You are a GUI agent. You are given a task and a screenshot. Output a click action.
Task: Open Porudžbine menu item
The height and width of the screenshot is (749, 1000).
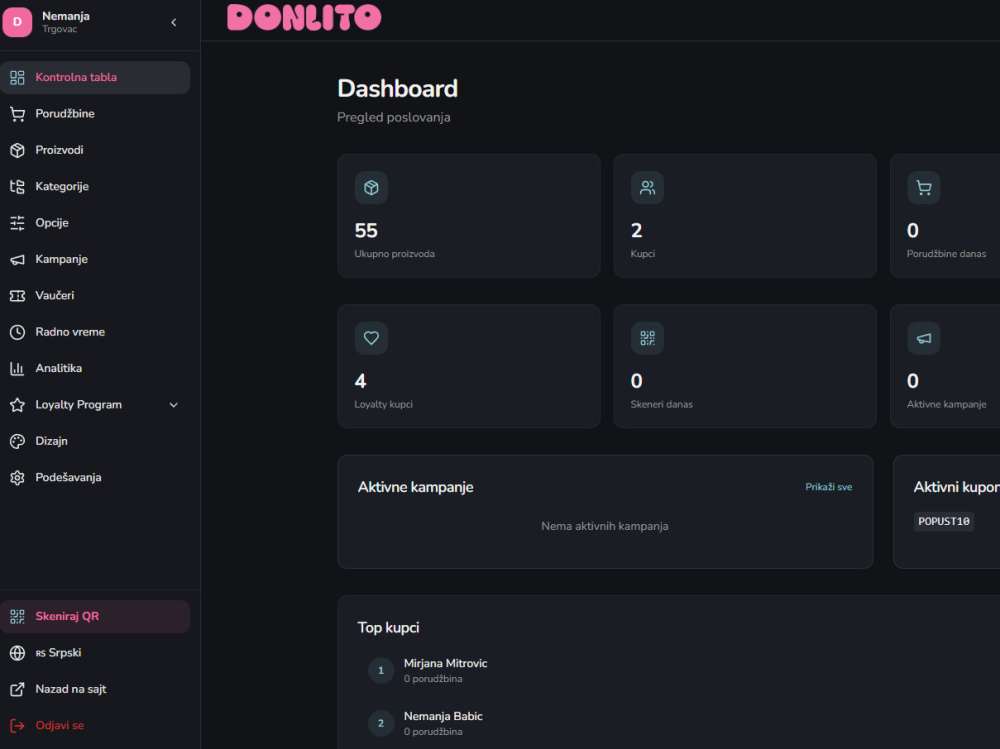point(95,114)
